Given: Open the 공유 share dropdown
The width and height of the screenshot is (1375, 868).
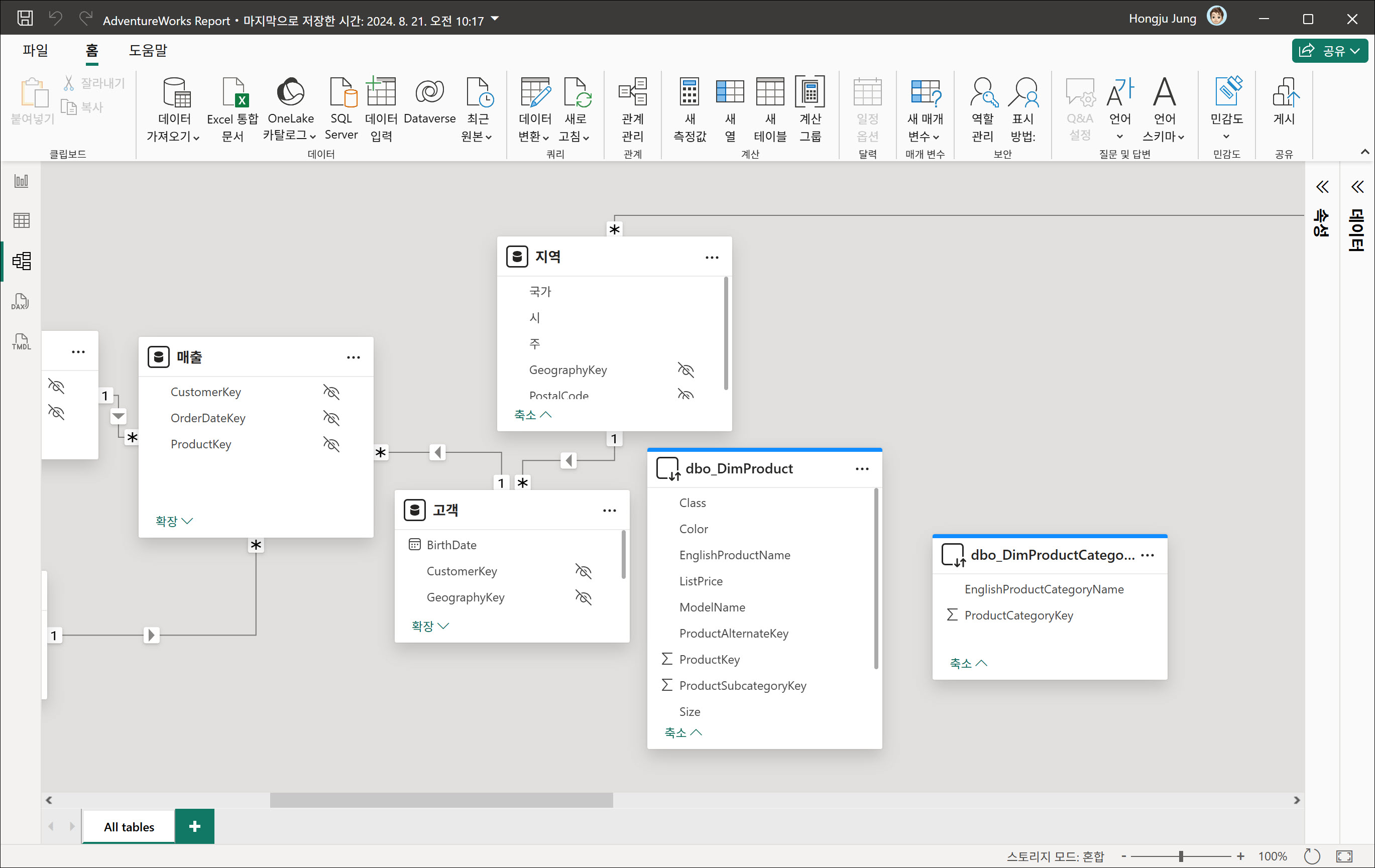Looking at the screenshot, I should click(x=1329, y=51).
